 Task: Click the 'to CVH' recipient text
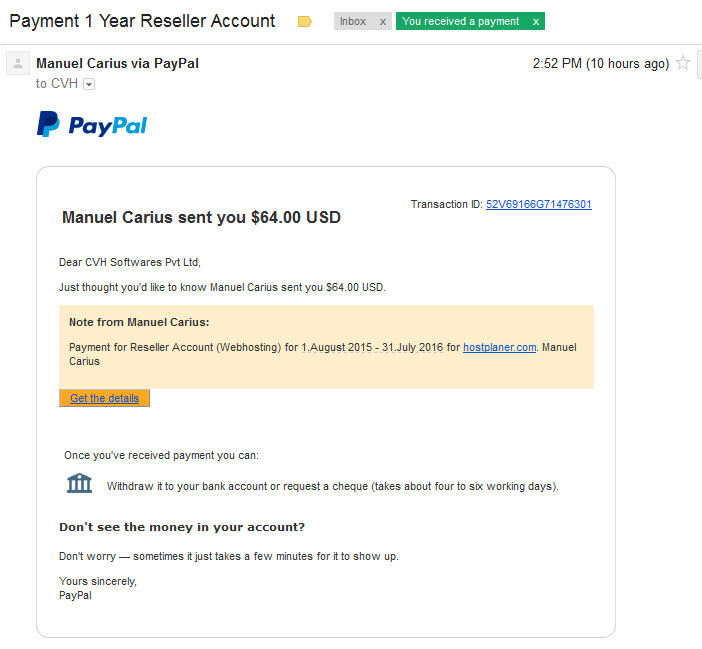pos(57,84)
